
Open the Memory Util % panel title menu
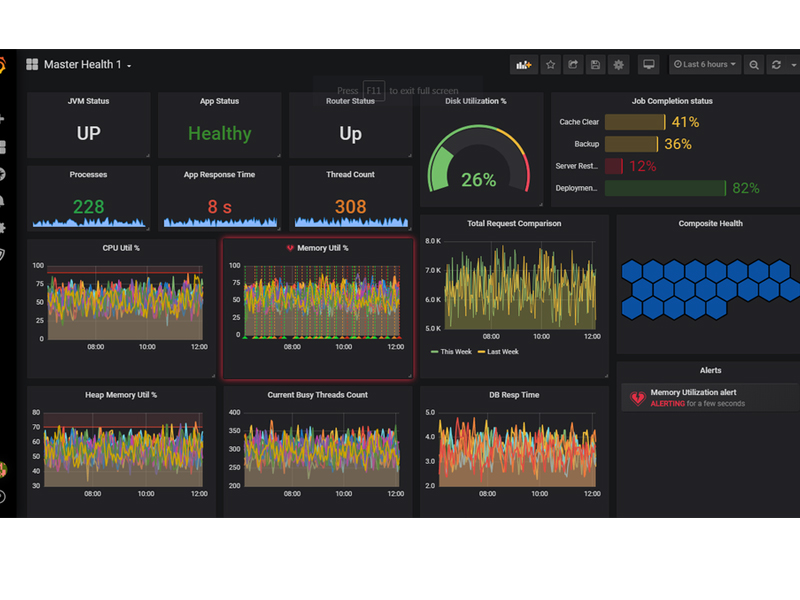[x=322, y=247]
